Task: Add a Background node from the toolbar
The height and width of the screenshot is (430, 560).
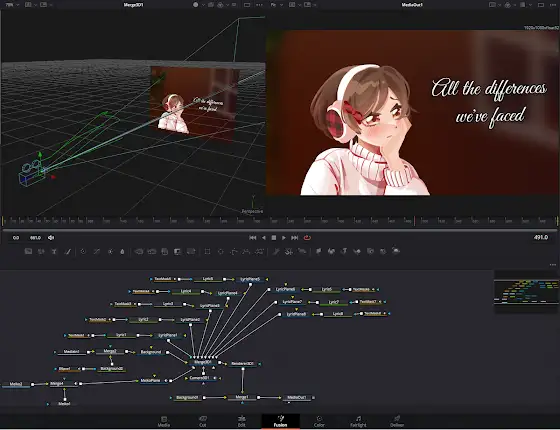Action: [28, 251]
